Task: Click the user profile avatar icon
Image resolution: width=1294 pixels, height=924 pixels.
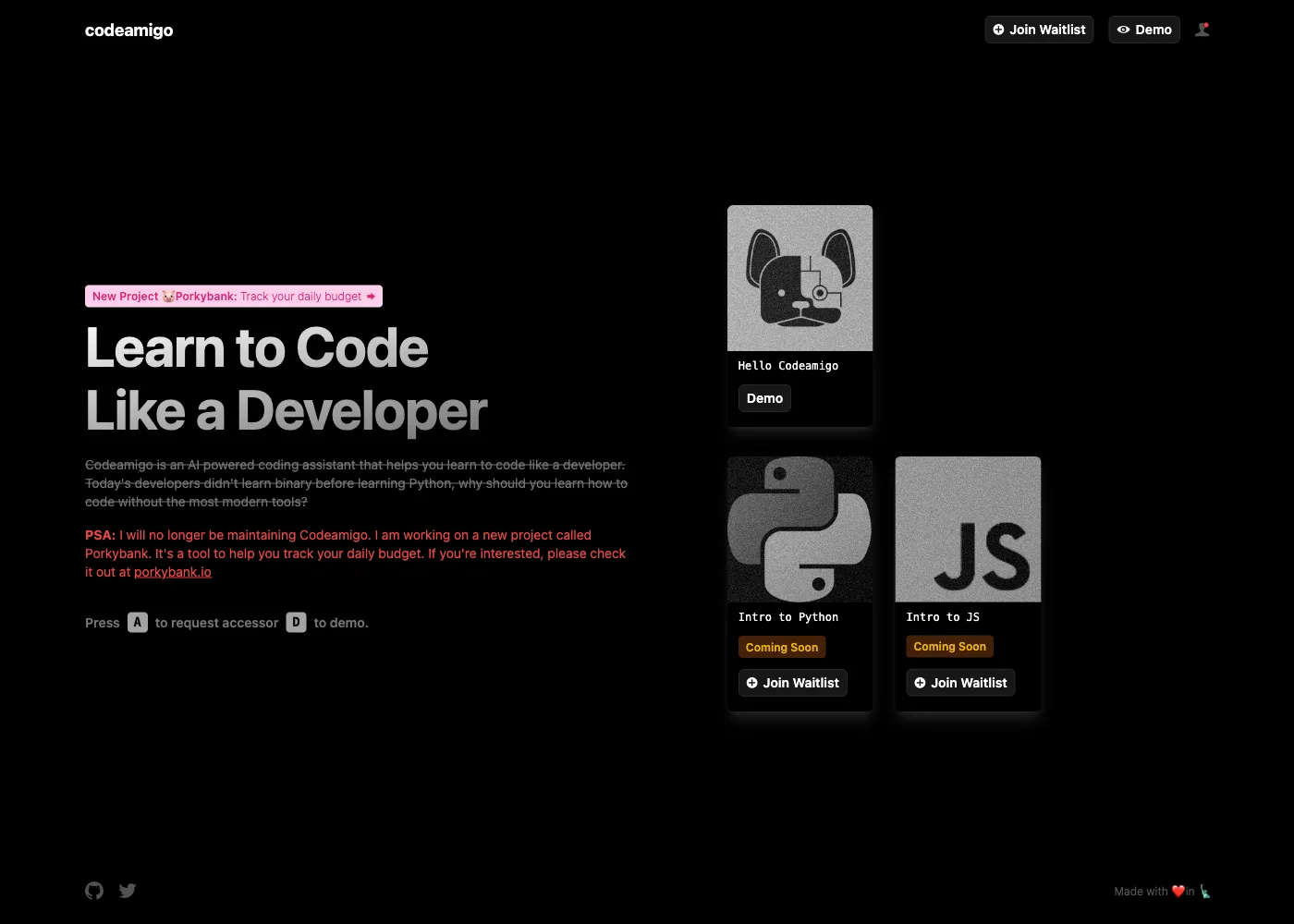Action: coord(1202,30)
